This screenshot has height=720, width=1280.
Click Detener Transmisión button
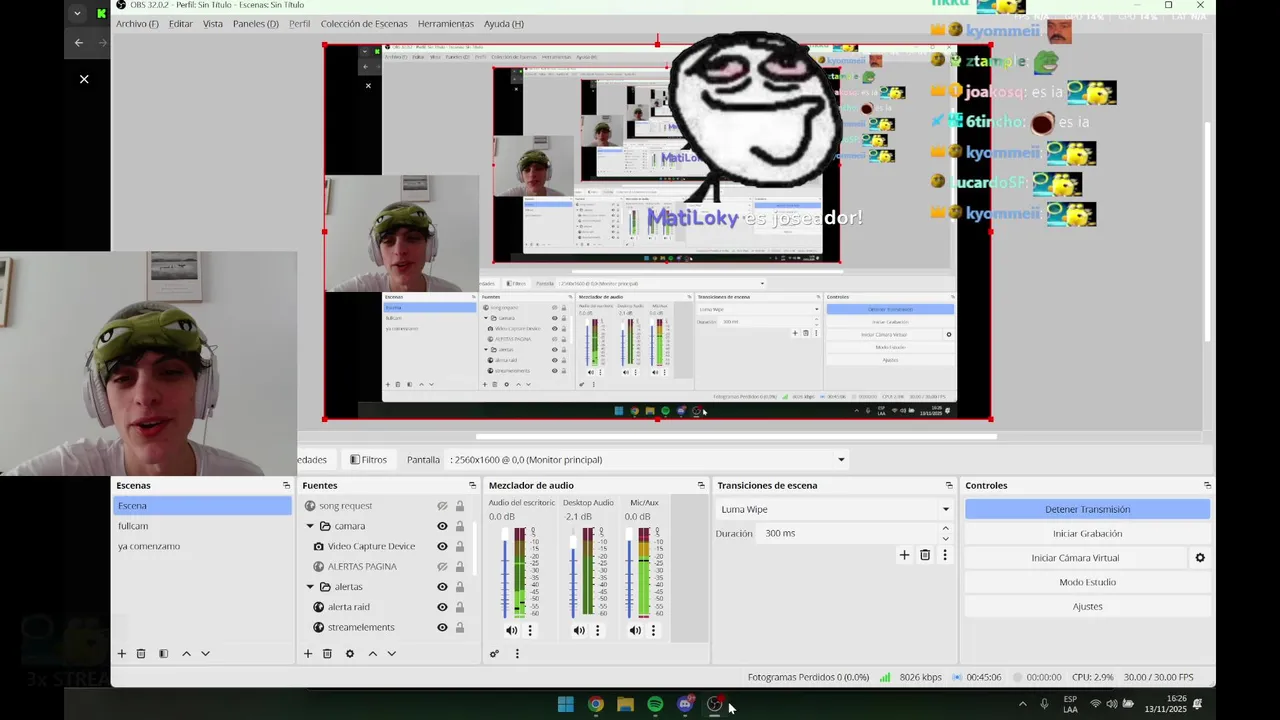coord(1087,509)
